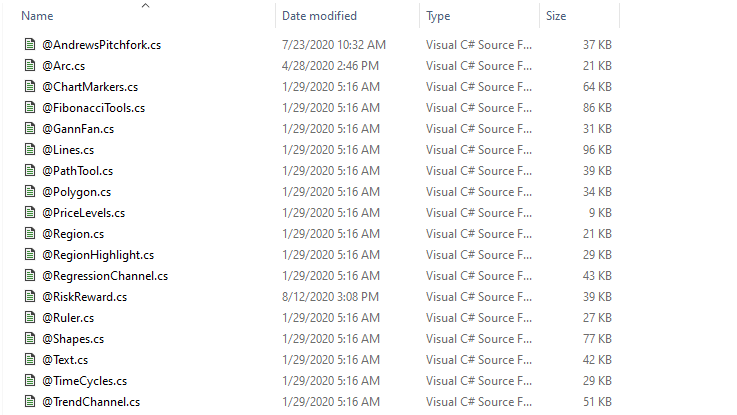Click the @AndrewsPitchfork.cs file icon
The width and height of the screenshot is (737, 415).
30,45
